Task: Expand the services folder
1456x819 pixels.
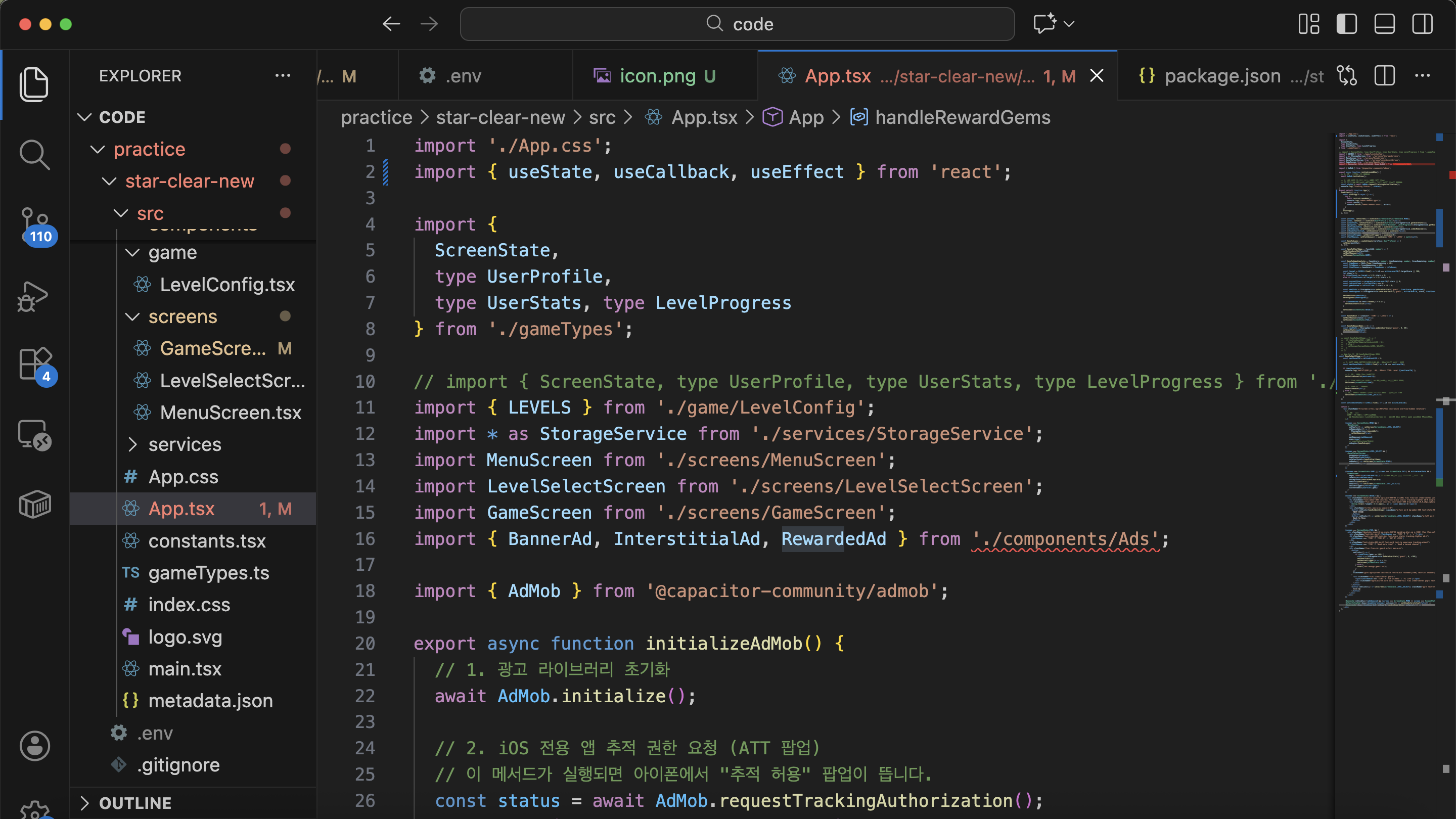Action: point(184,444)
